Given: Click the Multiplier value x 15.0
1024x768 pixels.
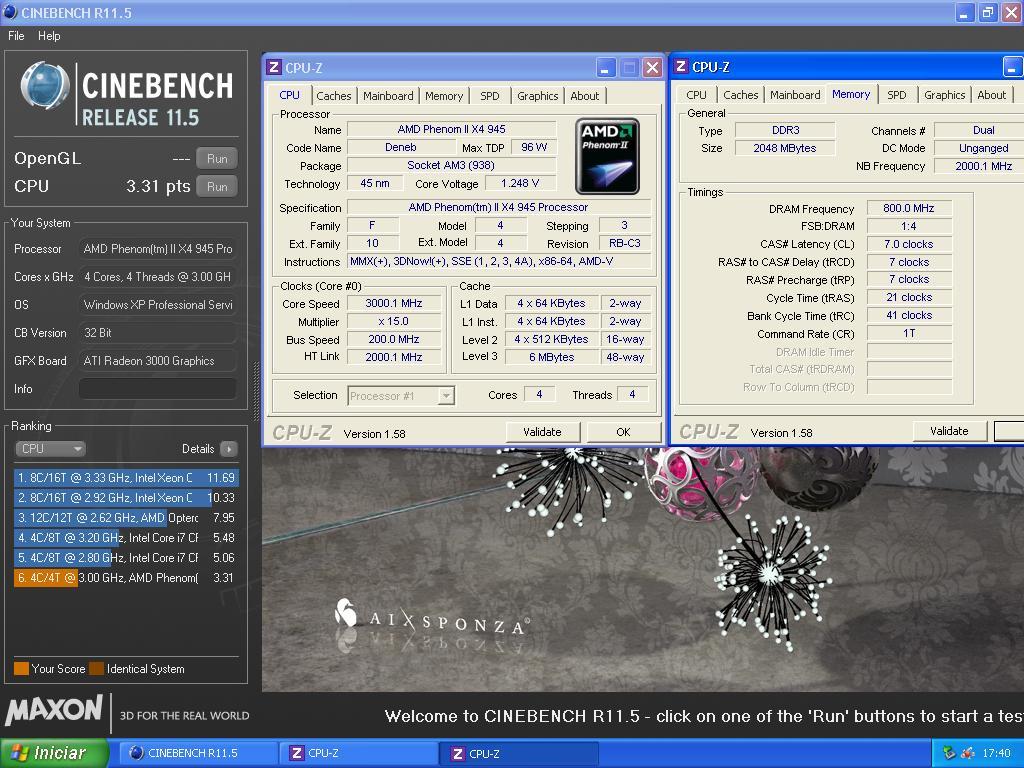Looking at the screenshot, I should 394,321.
